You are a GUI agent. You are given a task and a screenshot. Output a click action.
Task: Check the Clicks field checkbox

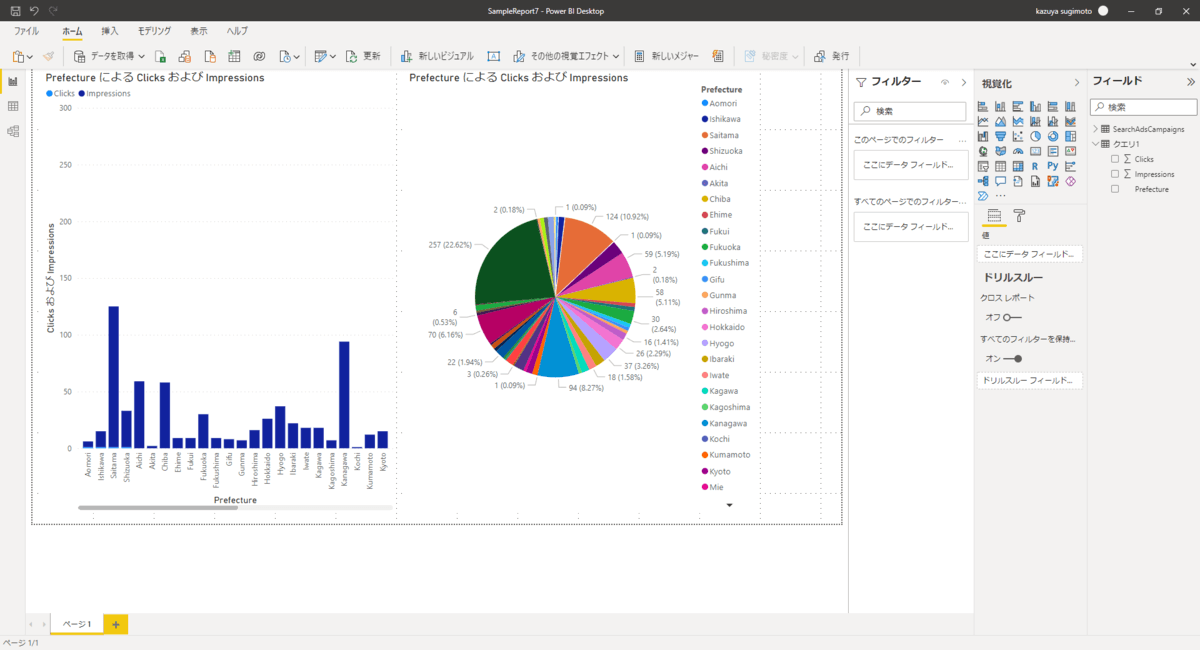1115,159
